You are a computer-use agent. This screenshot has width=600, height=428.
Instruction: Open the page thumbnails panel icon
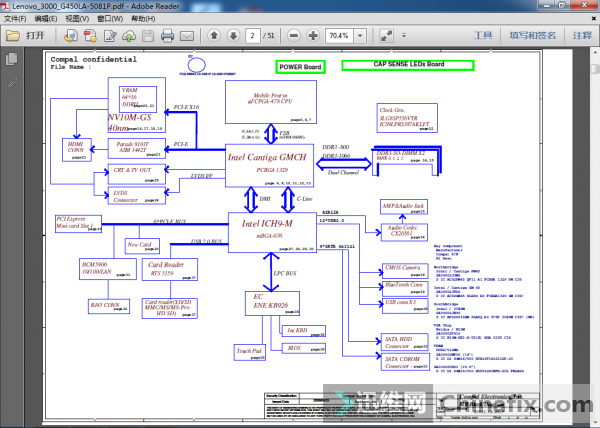[11, 59]
